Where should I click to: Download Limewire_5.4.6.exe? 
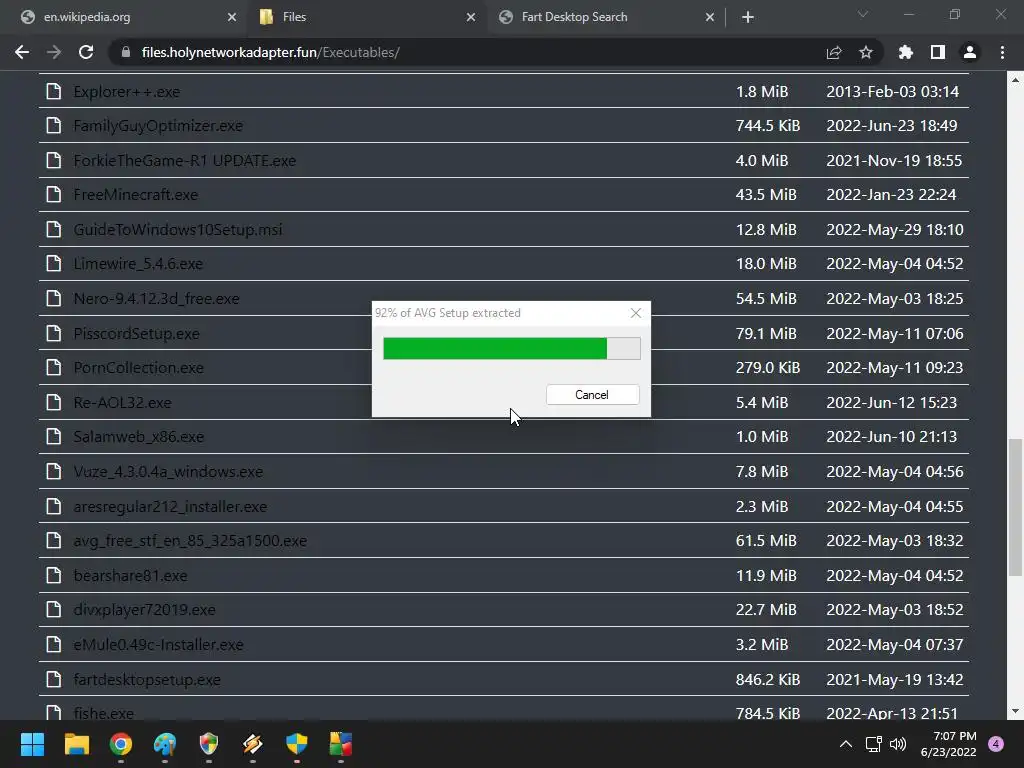138,264
